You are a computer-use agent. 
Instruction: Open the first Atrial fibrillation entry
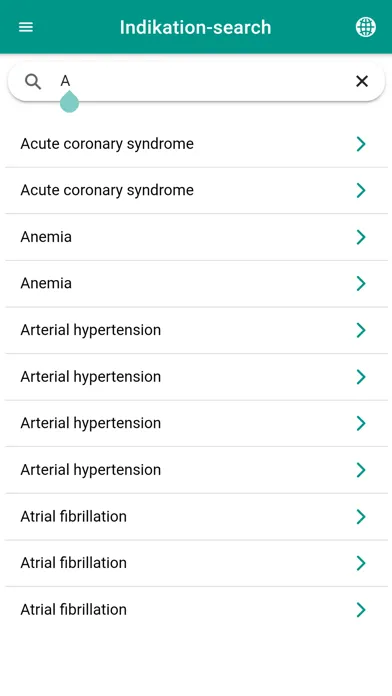coord(196,517)
